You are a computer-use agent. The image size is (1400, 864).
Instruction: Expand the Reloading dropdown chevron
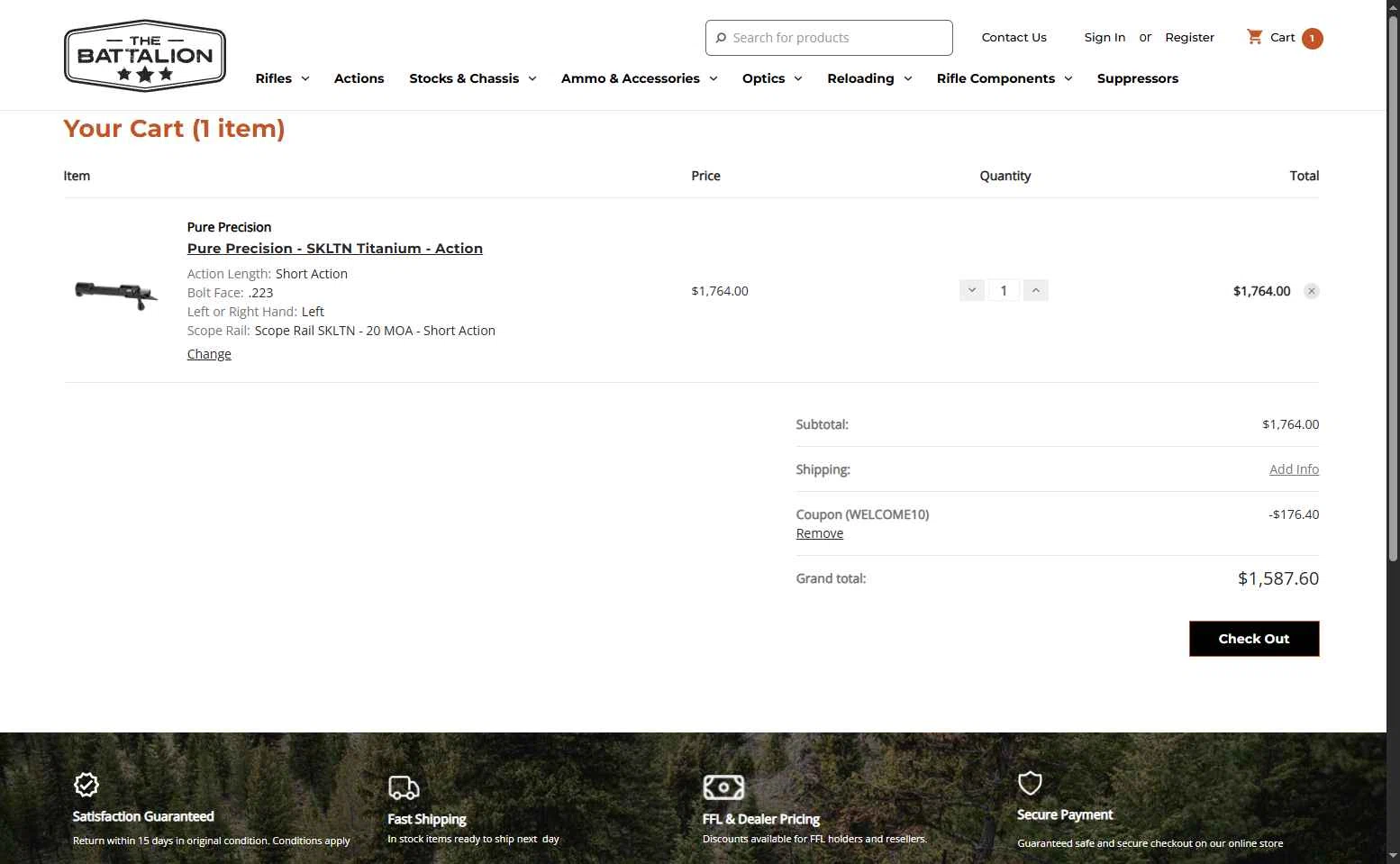(908, 79)
